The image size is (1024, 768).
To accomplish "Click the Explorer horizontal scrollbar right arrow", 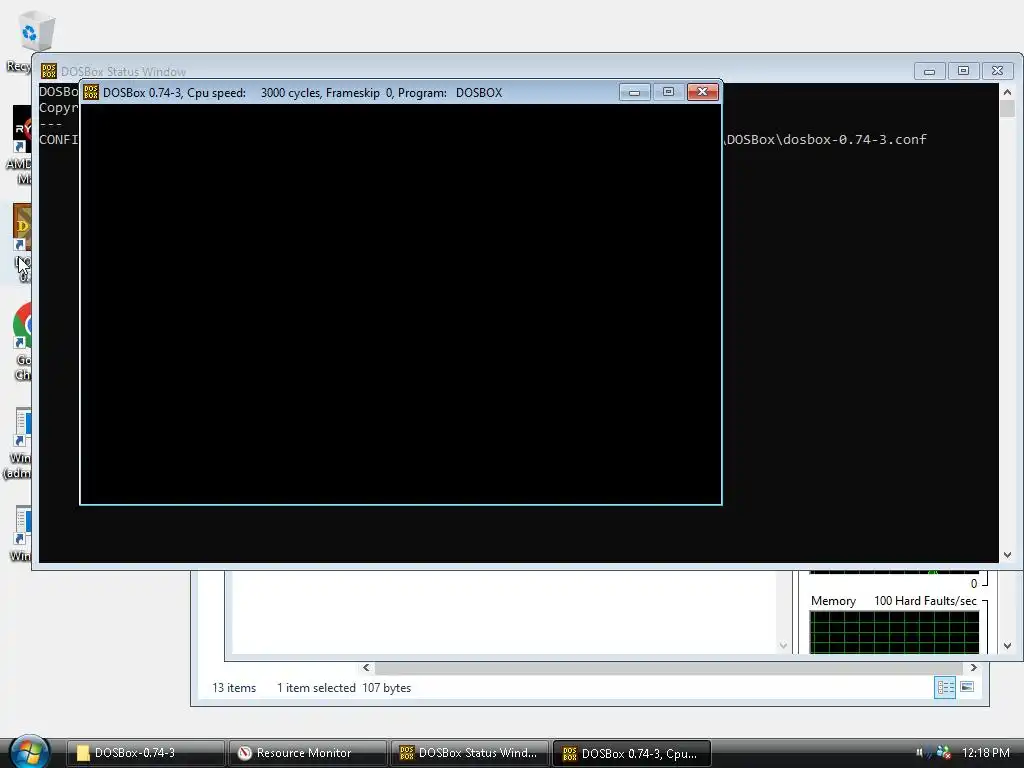I will 973,667.
